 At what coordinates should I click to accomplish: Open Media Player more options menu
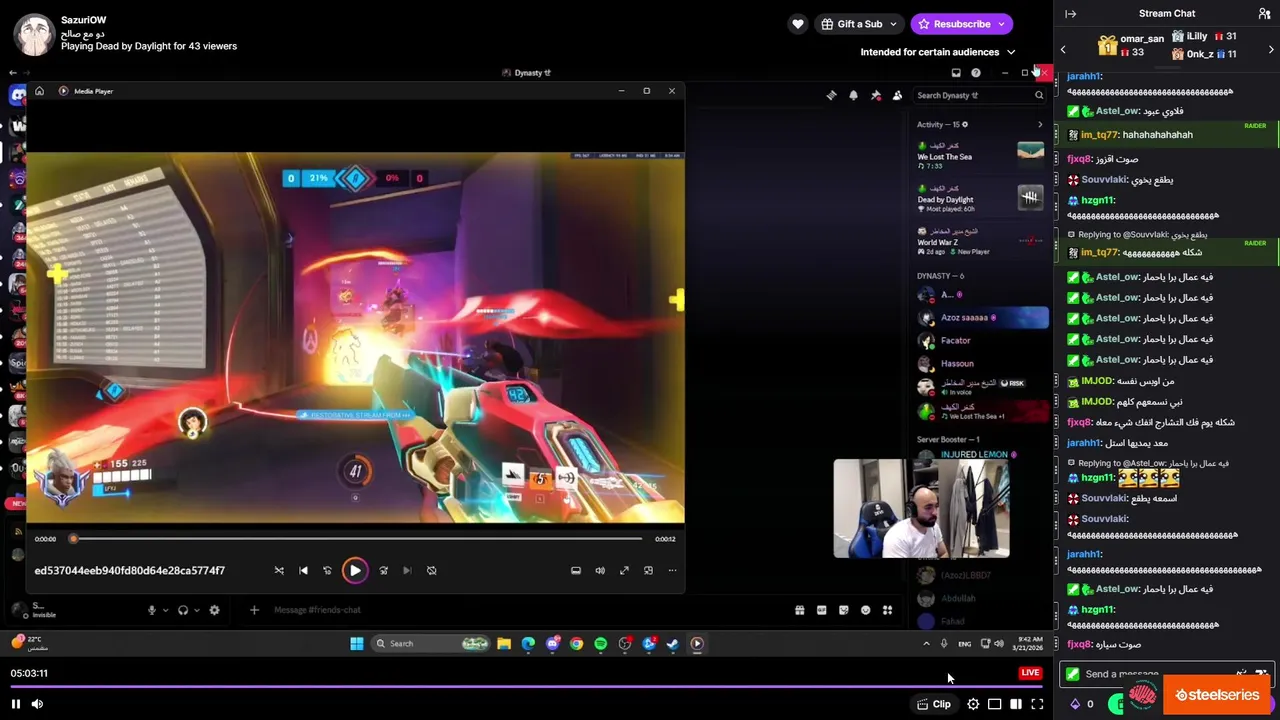672,571
